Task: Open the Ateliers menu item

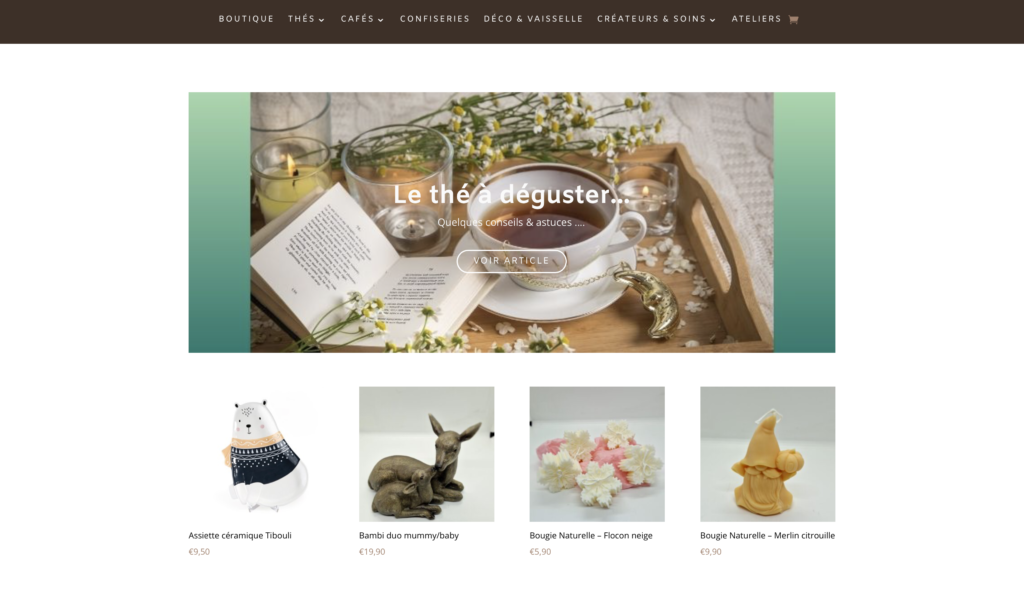Action: 756,19
